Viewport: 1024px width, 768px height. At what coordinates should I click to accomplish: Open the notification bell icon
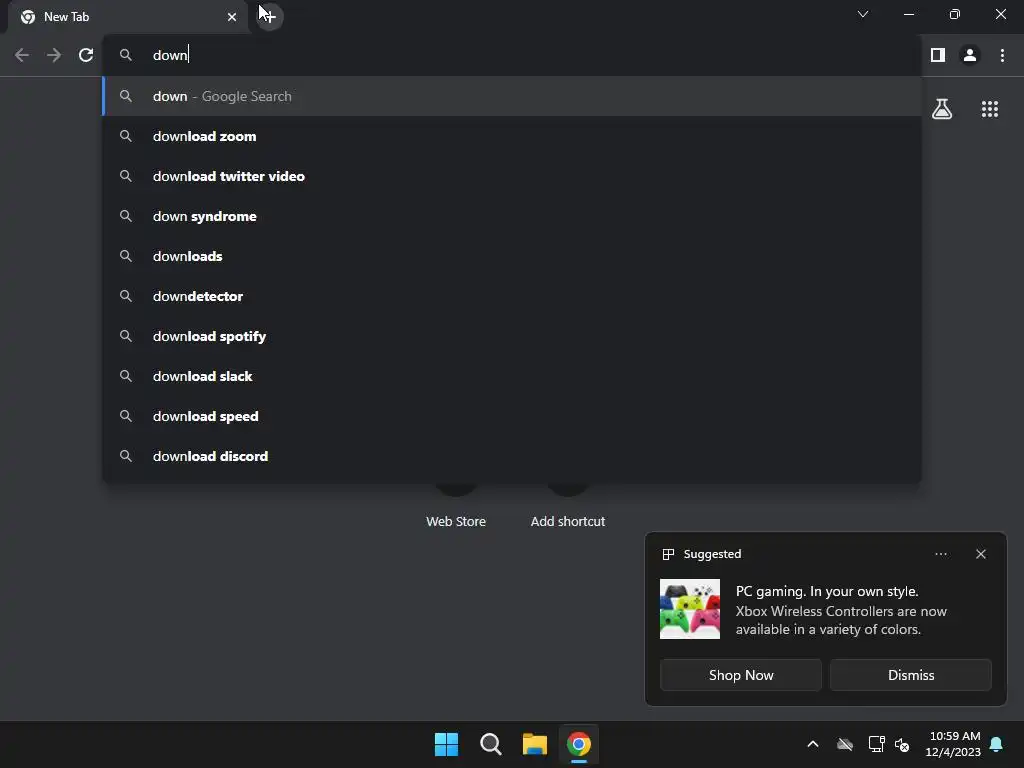997,744
